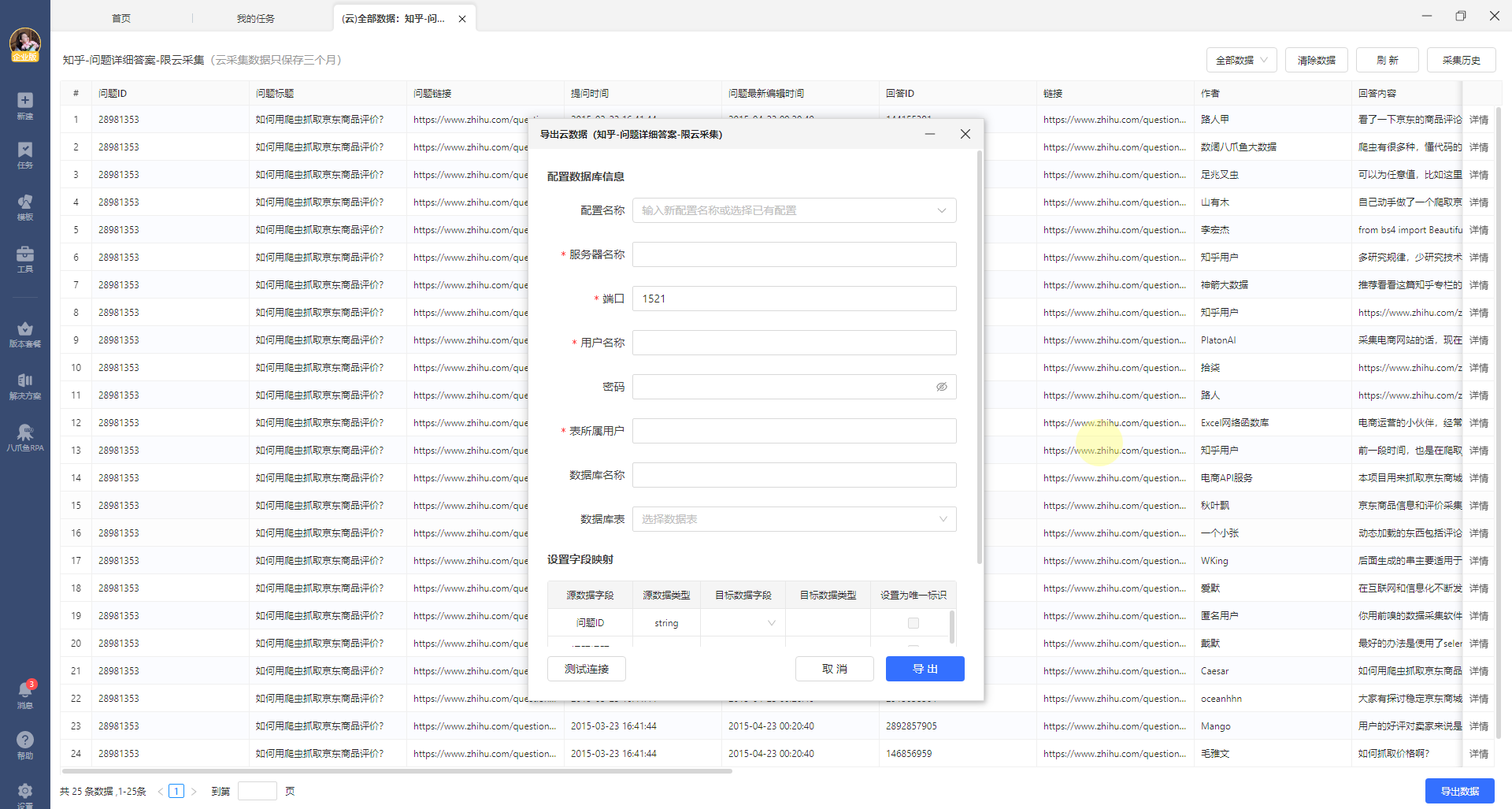The width and height of the screenshot is (1512, 809).
Task: Open 详情 link for row 12
Action: (x=1478, y=423)
